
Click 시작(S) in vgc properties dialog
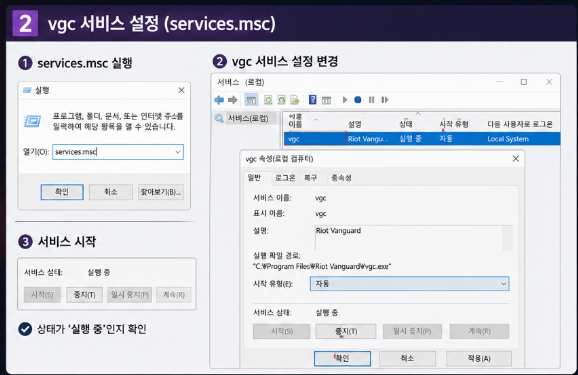click(282, 331)
